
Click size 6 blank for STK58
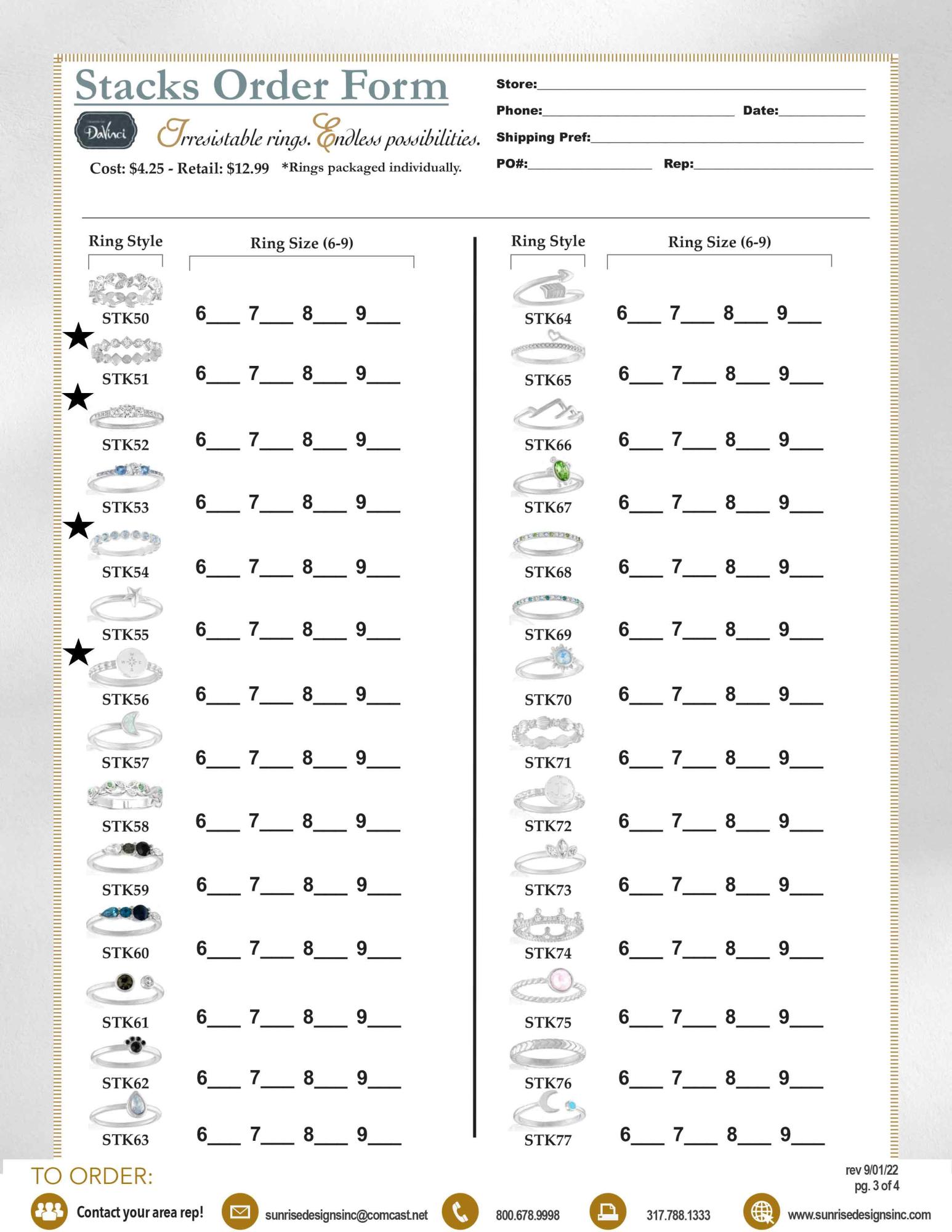pos(224,823)
